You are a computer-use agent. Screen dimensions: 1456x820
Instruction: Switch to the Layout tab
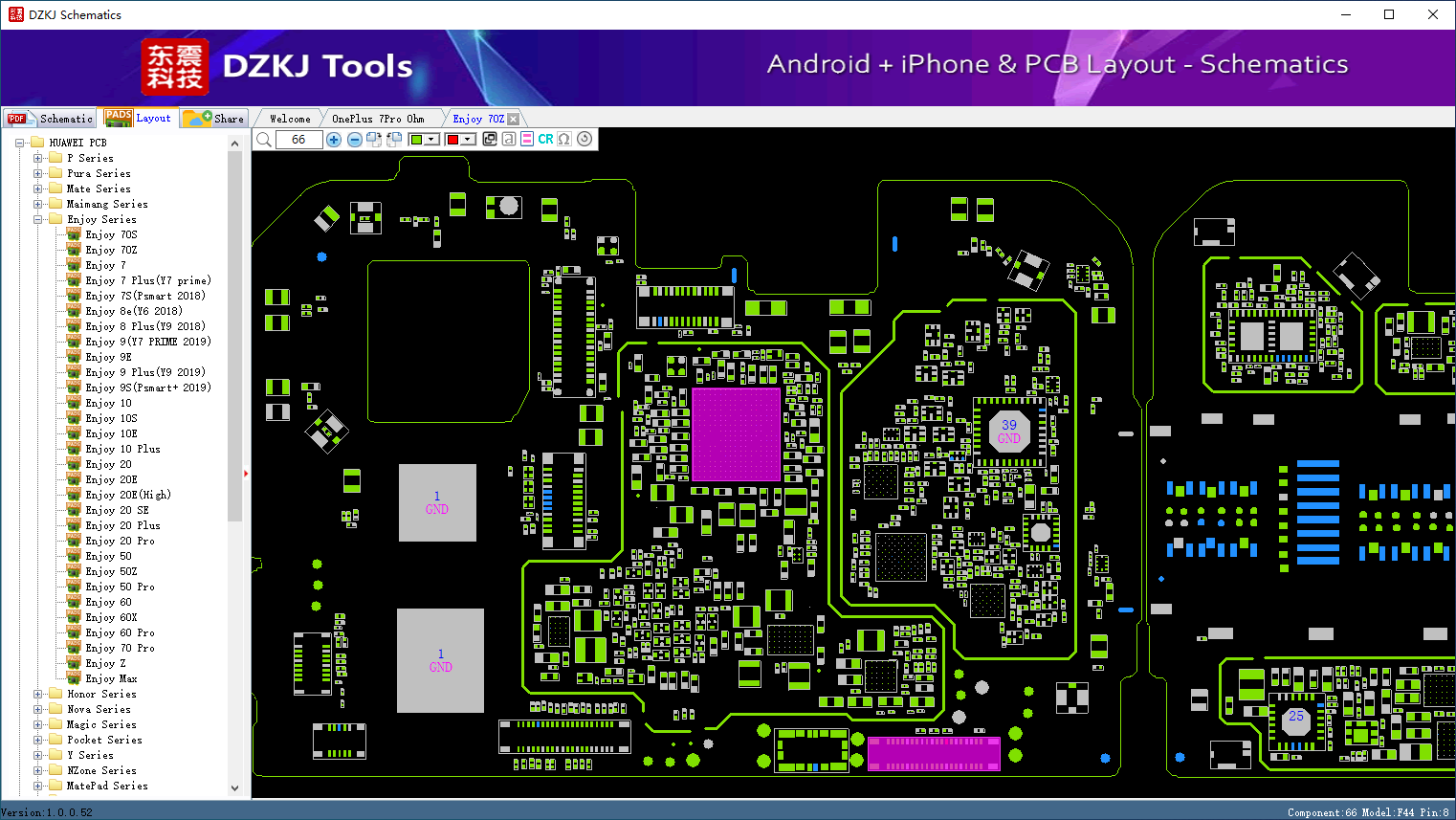pos(139,119)
